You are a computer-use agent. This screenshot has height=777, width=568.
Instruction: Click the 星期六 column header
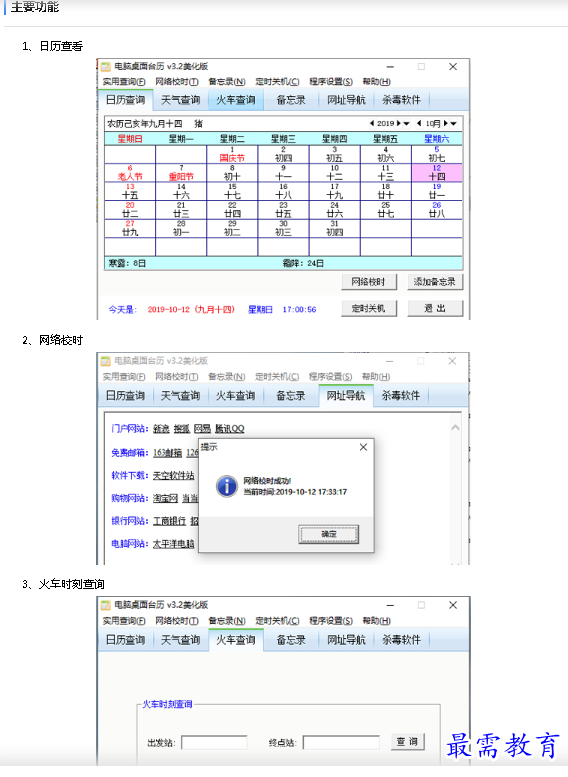coord(437,139)
